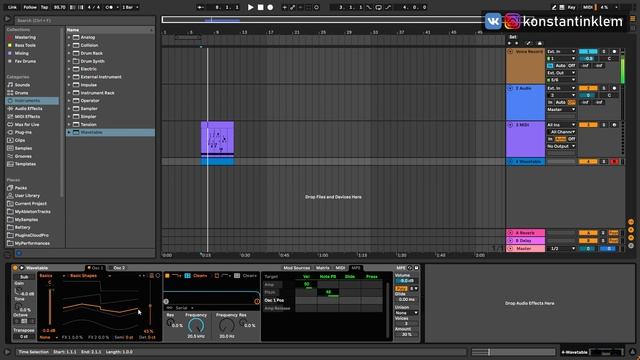Open 3 MIDI No Output dropdown

pyautogui.click(x=561, y=146)
